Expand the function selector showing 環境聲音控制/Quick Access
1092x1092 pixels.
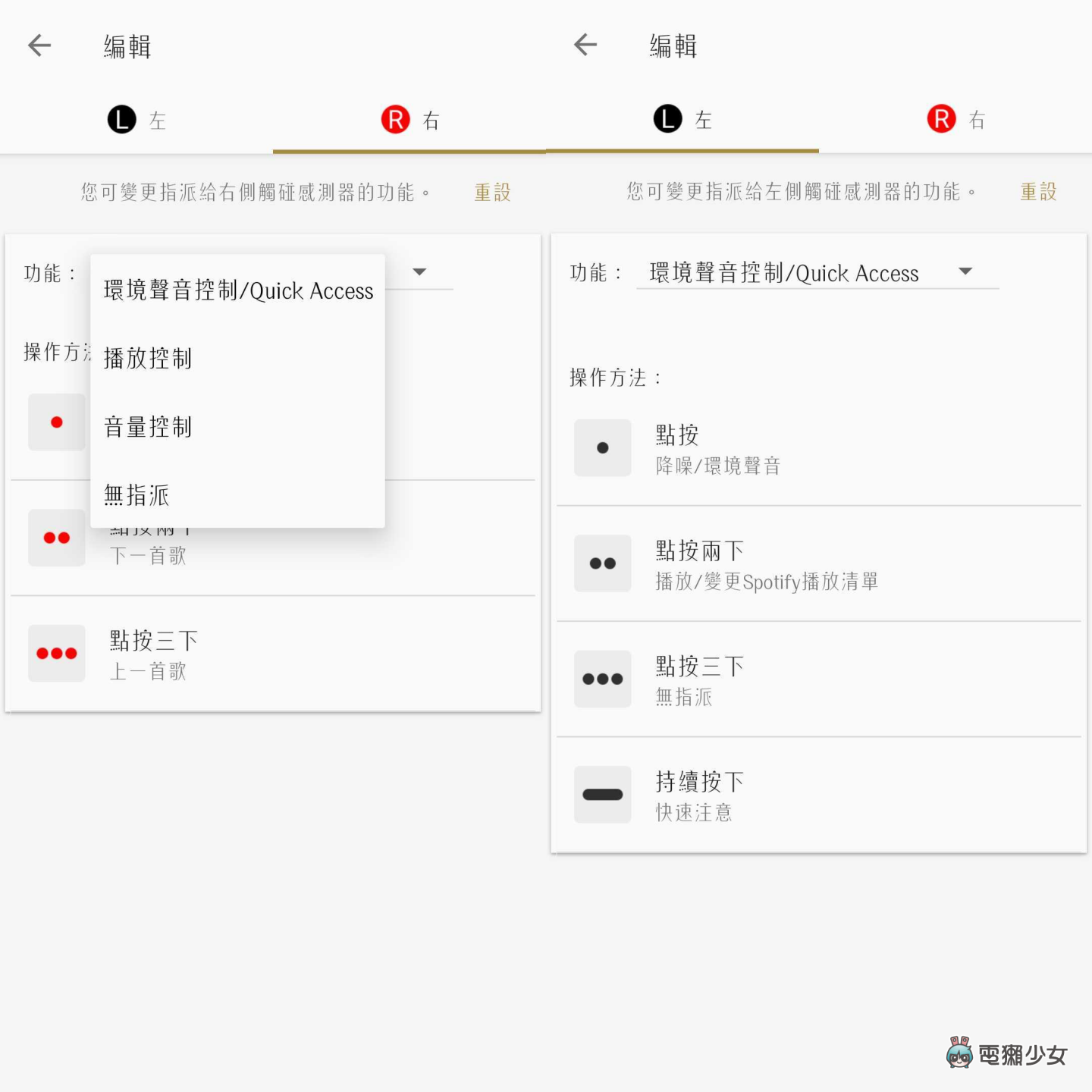pyautogui.click(x=815, y=273)
